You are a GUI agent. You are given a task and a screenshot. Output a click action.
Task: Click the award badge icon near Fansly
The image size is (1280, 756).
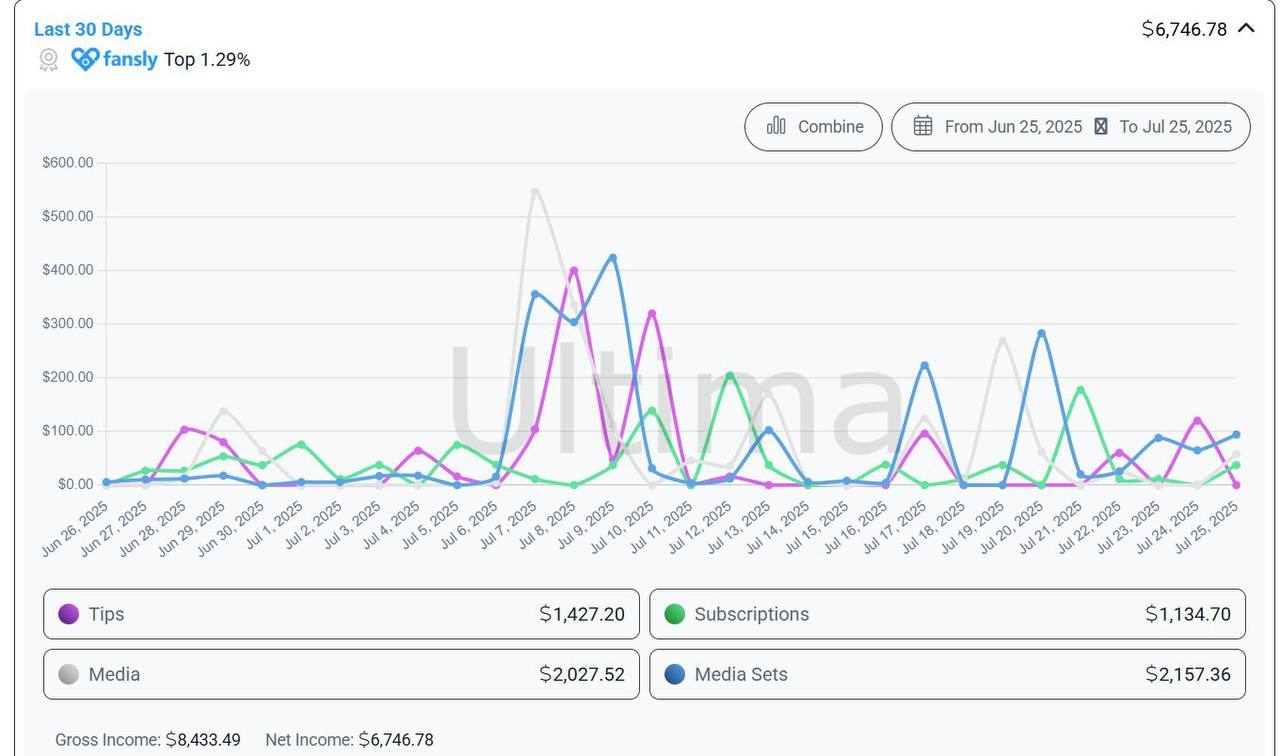[48, 60]
